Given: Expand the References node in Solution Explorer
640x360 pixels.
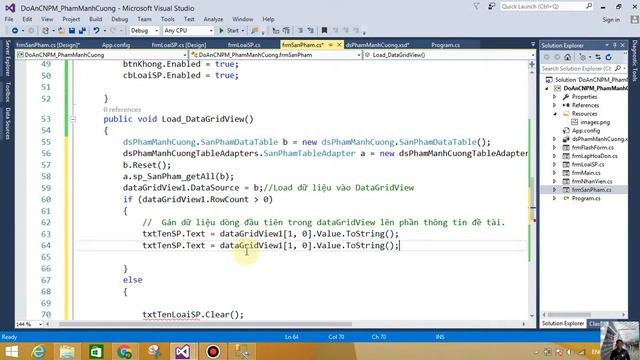Looking at the screenshot, I should (554, 105).
